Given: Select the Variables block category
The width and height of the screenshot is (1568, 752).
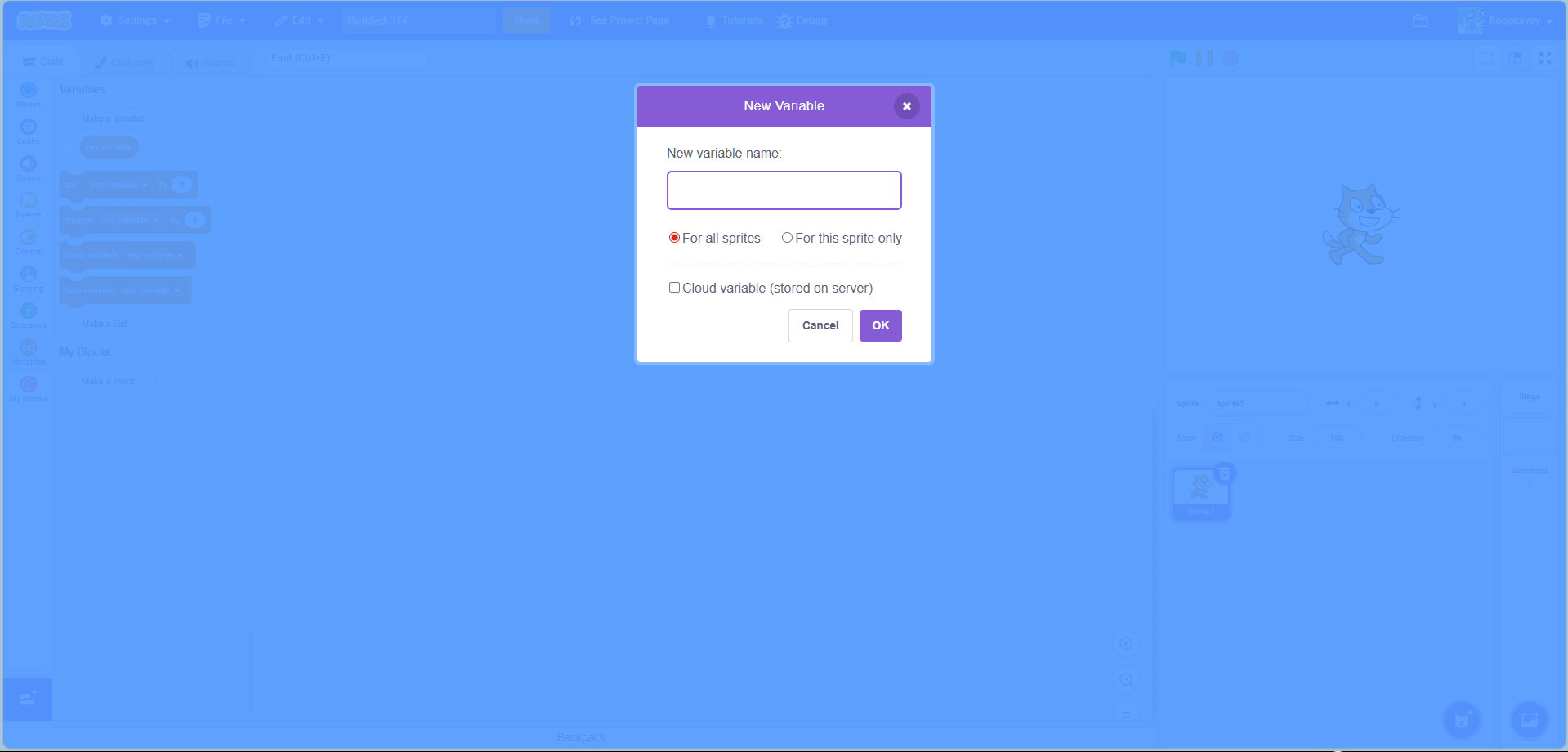Looking at the screenshot, I should click(29, 352).
